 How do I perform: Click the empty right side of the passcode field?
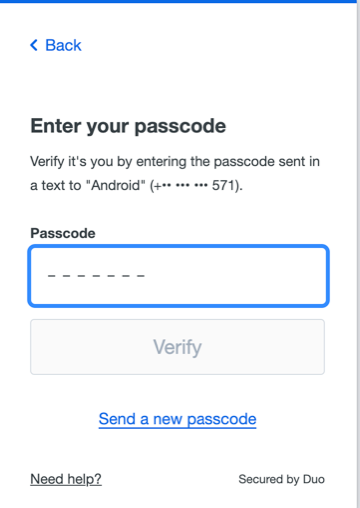pos(240,276)
